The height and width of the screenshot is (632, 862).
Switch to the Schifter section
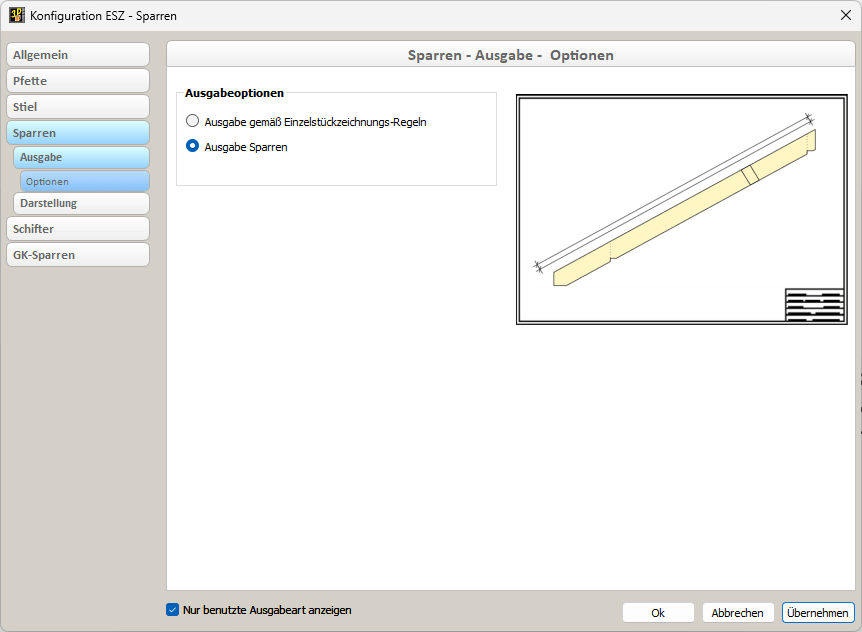click(x=78, y=229)
